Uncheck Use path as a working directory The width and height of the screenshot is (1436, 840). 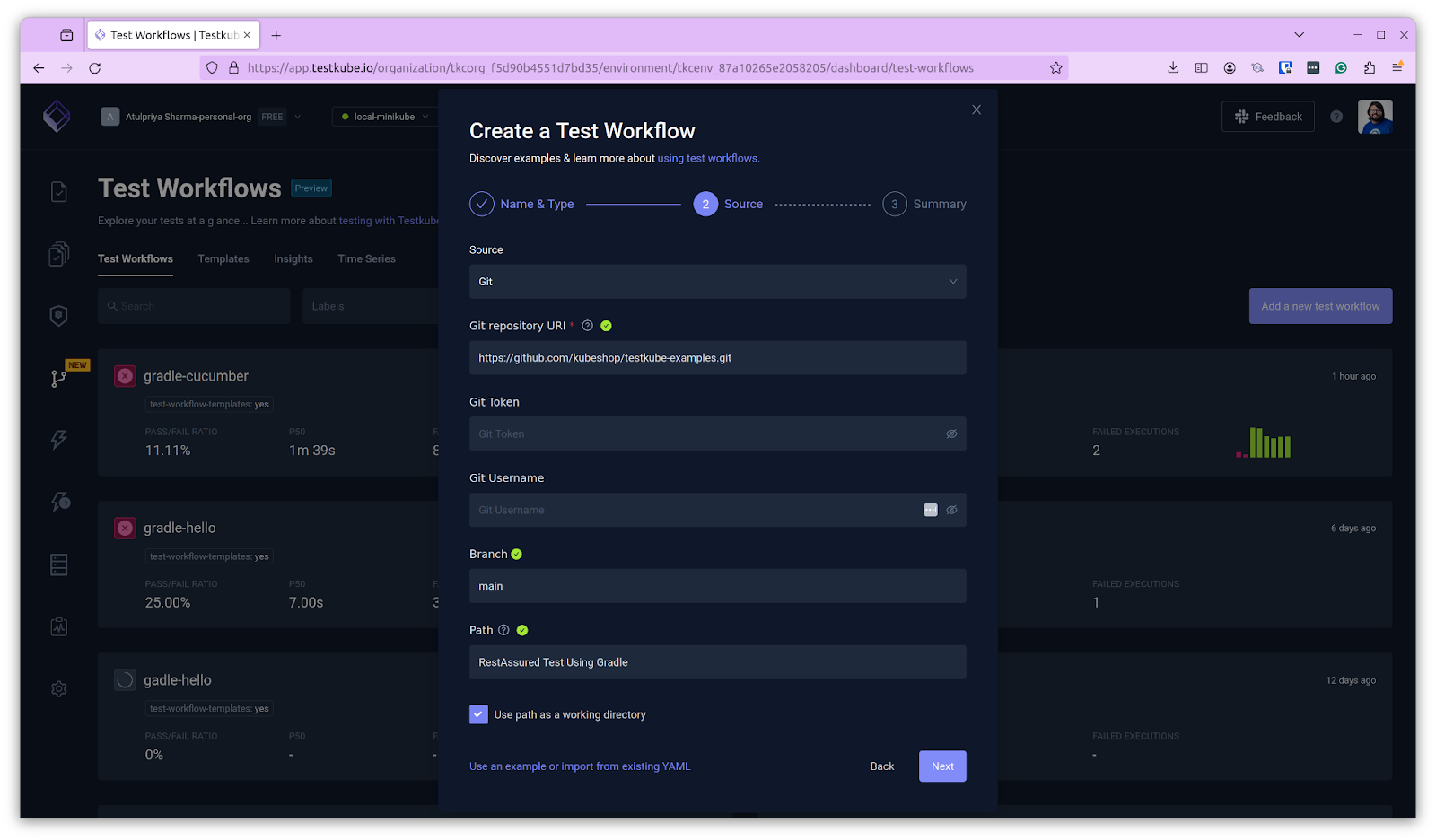tap(478, 714)
